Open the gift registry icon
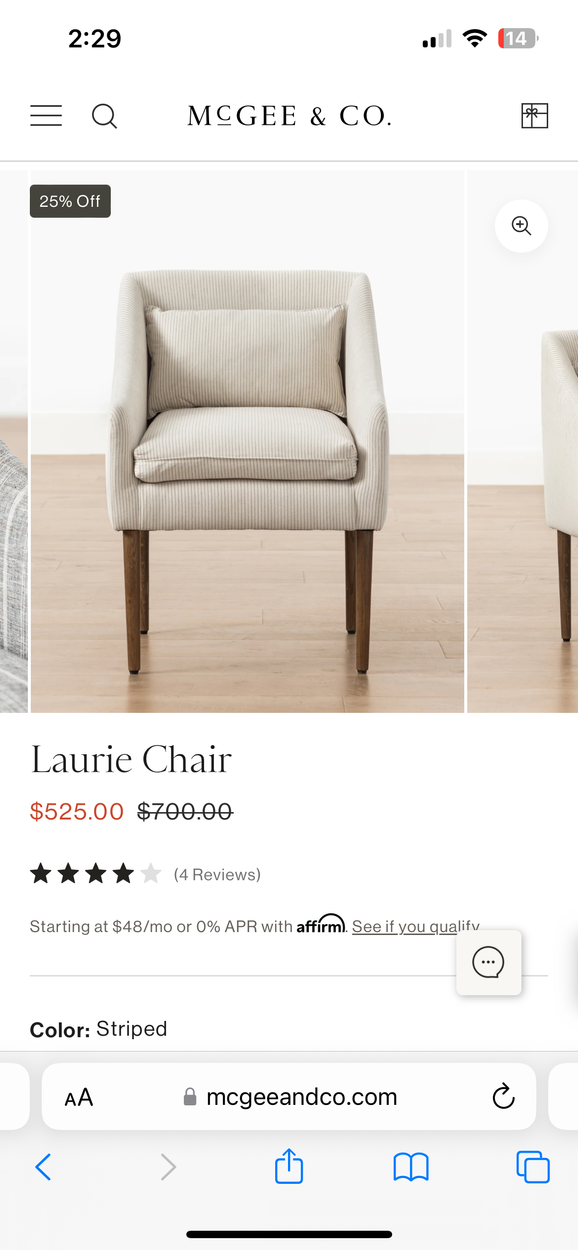Image resolution: width=578 pixels, height=1250 pixels. 535,116
